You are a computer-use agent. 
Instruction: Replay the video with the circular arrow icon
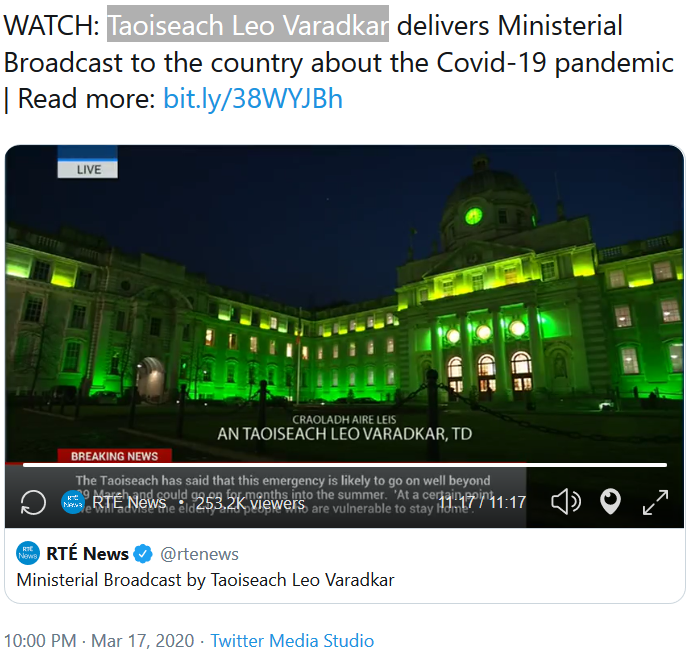coord(33,502)
